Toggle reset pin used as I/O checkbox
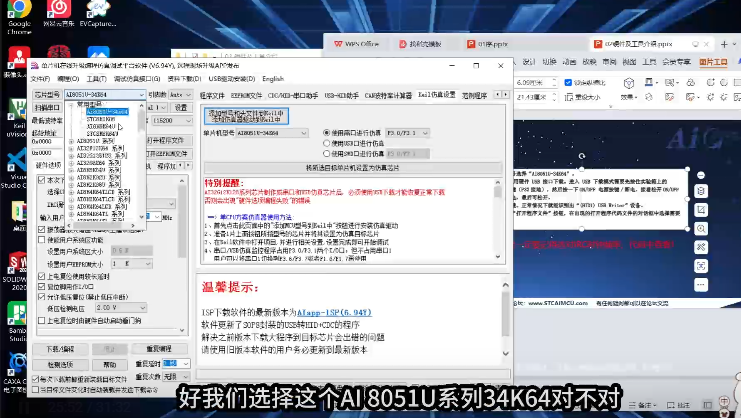741x418 pixels. pos(42,287)
